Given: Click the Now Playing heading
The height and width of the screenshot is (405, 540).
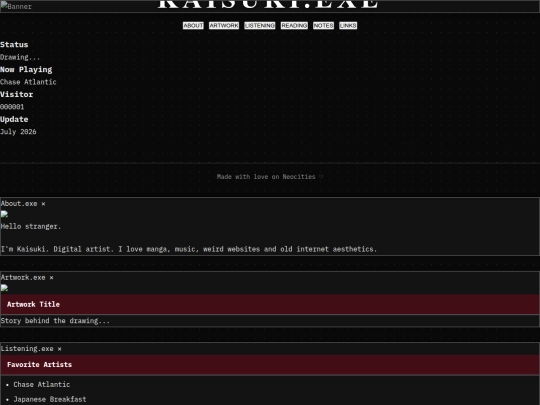Looking at the screenshot, I should (x=26, y=70).
